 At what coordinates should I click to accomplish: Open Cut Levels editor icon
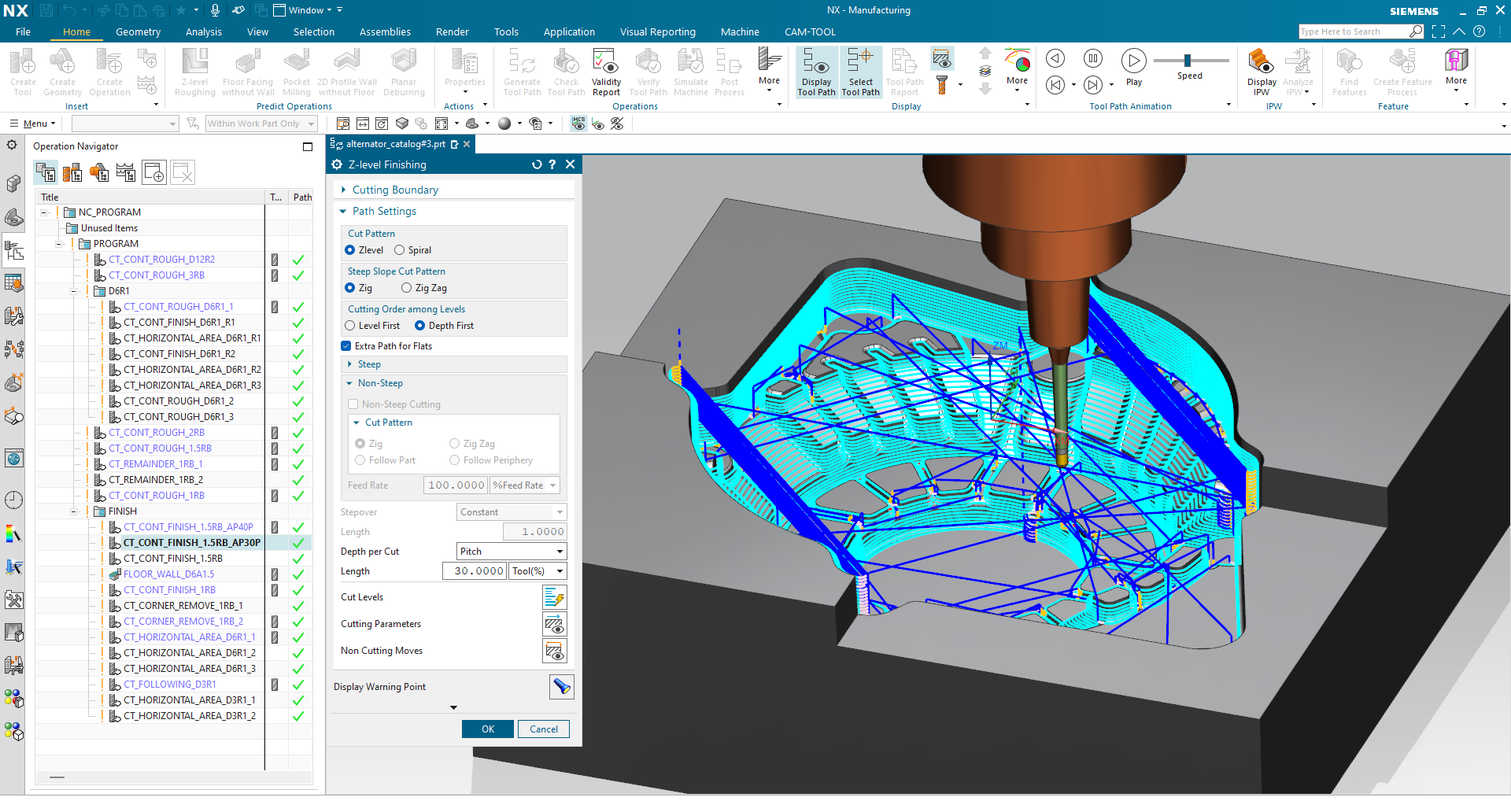click(554, 597)
